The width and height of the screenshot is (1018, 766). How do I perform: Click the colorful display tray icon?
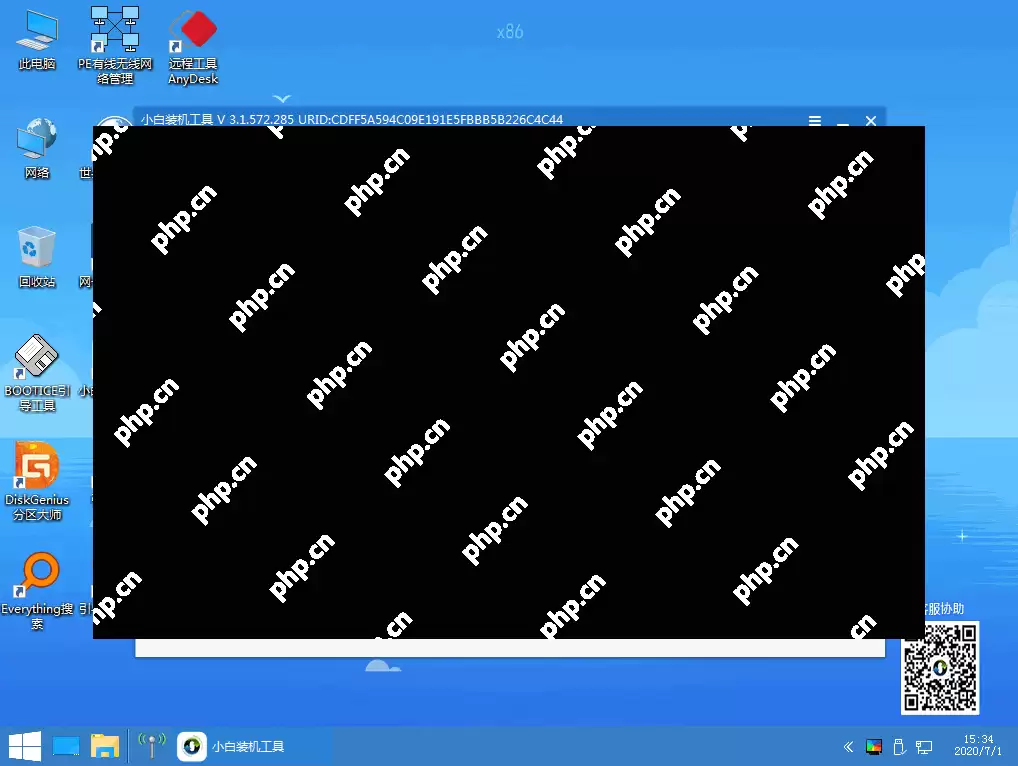pyautogui.click(x=874, y=746)
